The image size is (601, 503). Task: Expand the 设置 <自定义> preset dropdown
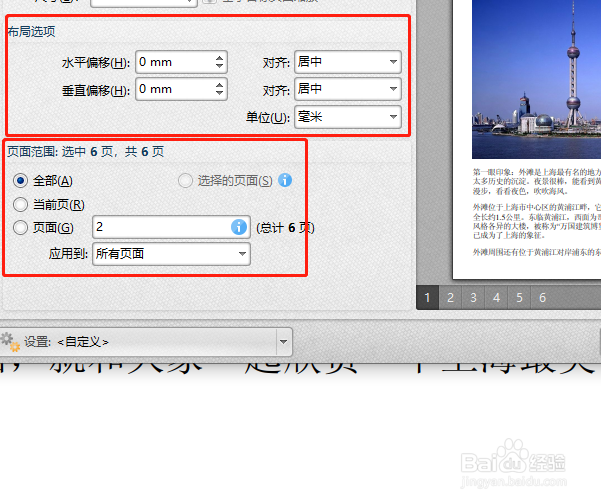click(x=283, y=342)
